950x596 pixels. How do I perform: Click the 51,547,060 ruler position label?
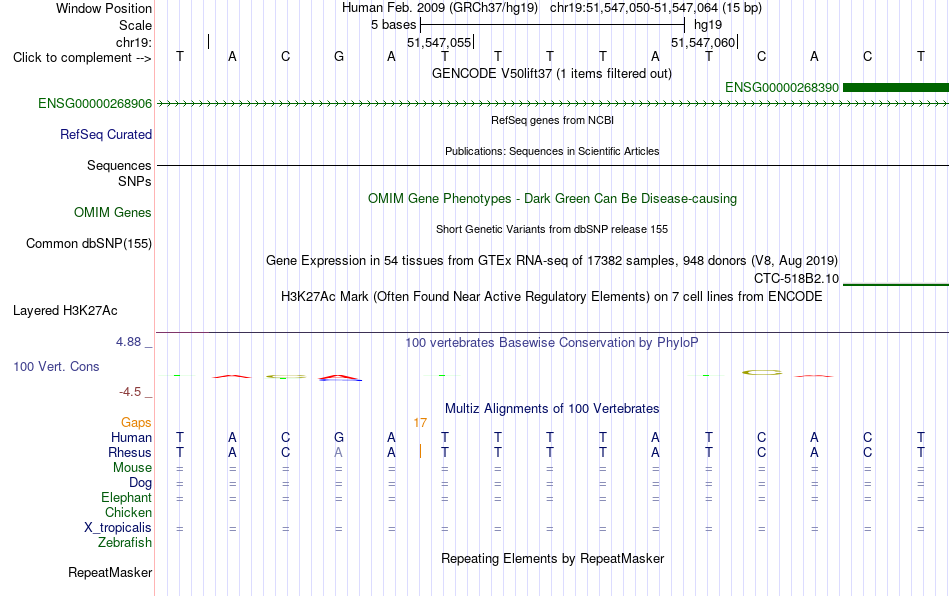pyautogui.click(x=703, y=42)
